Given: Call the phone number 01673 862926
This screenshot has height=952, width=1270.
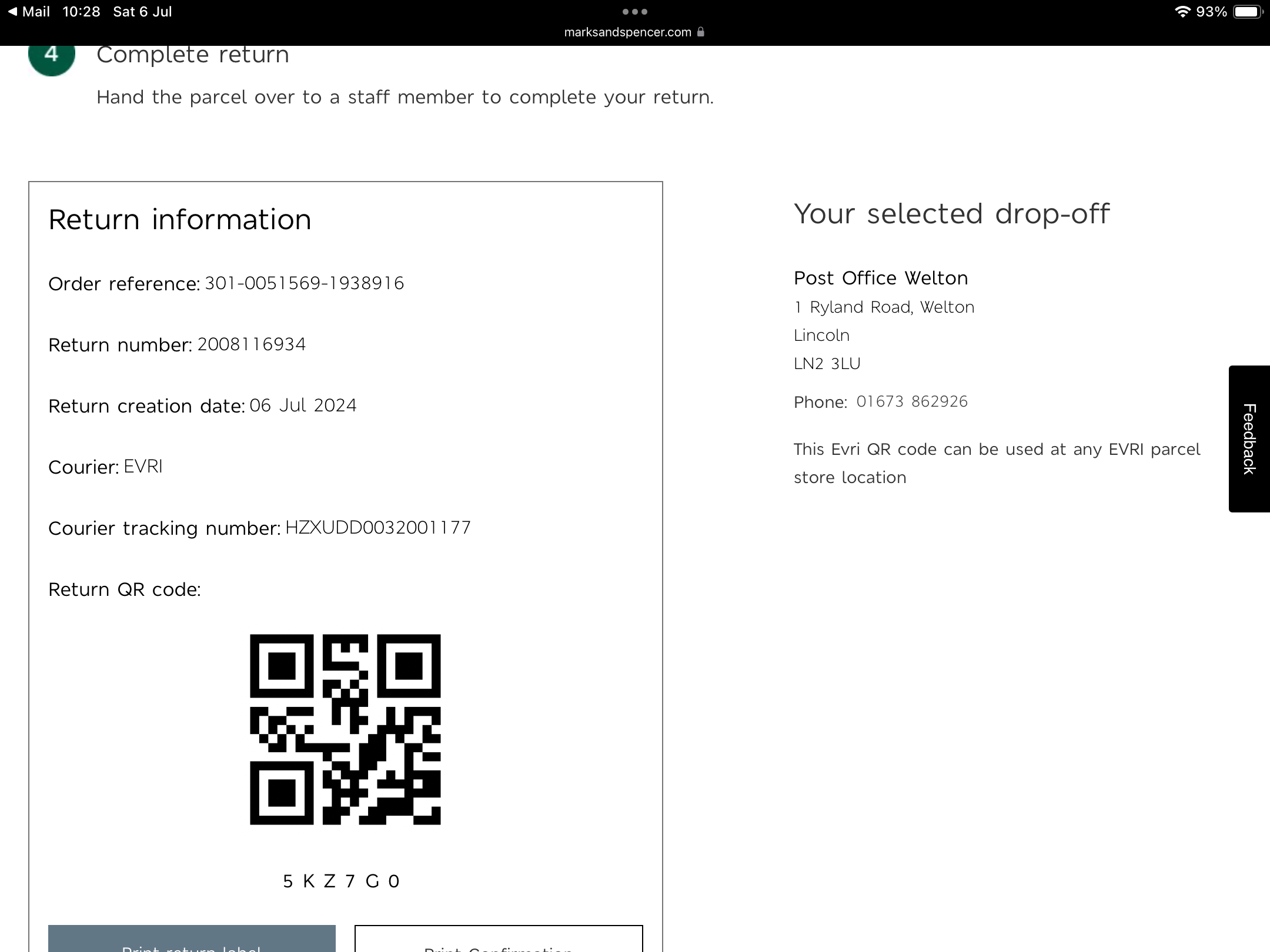Looking at the screenshot, I should 911,402.
